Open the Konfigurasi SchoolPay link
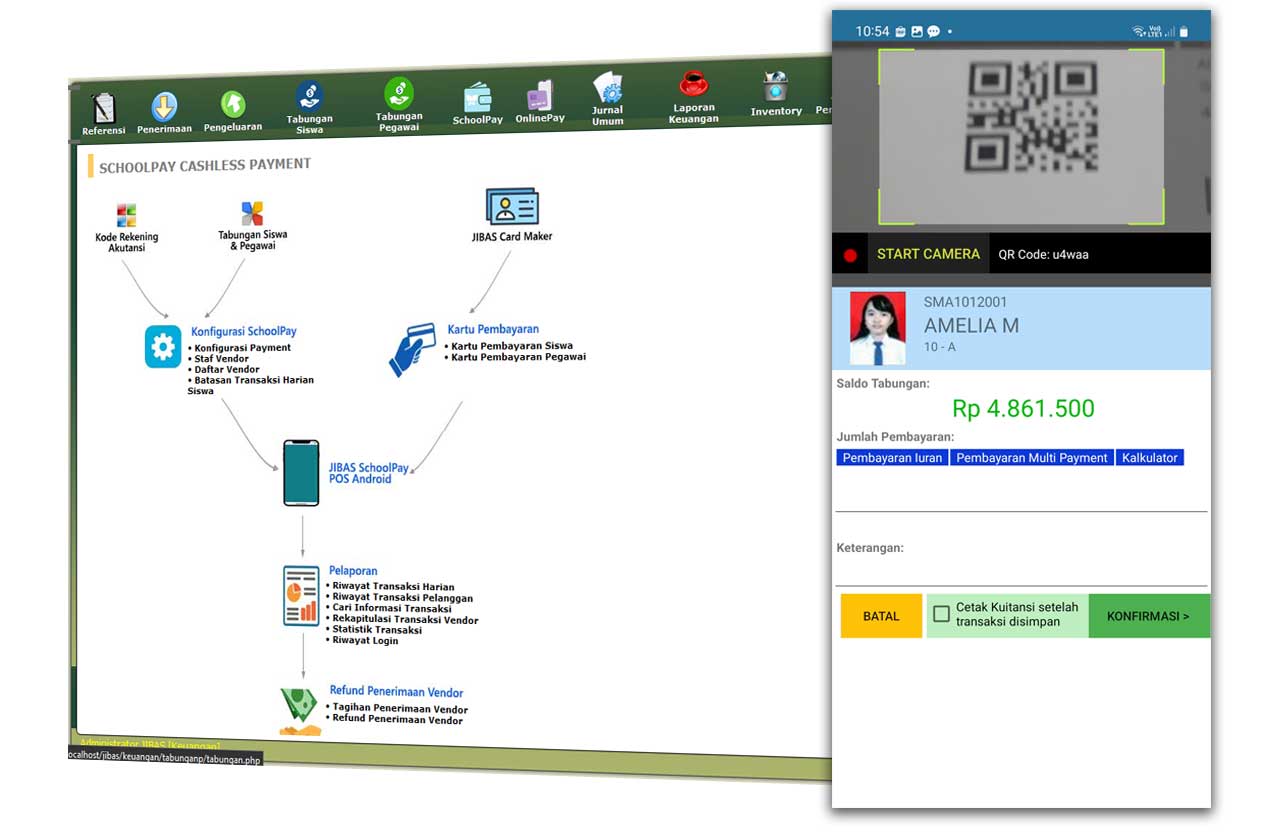Image resolution: width=1269 pixels, height=837 pixels. pyautogui.click(x=244, y=331)
